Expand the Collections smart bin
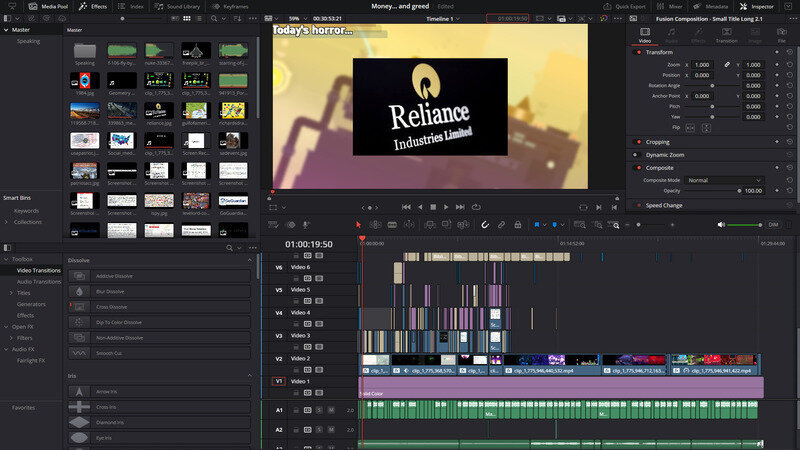The image size is (800, 450). [x=6, y=222]
